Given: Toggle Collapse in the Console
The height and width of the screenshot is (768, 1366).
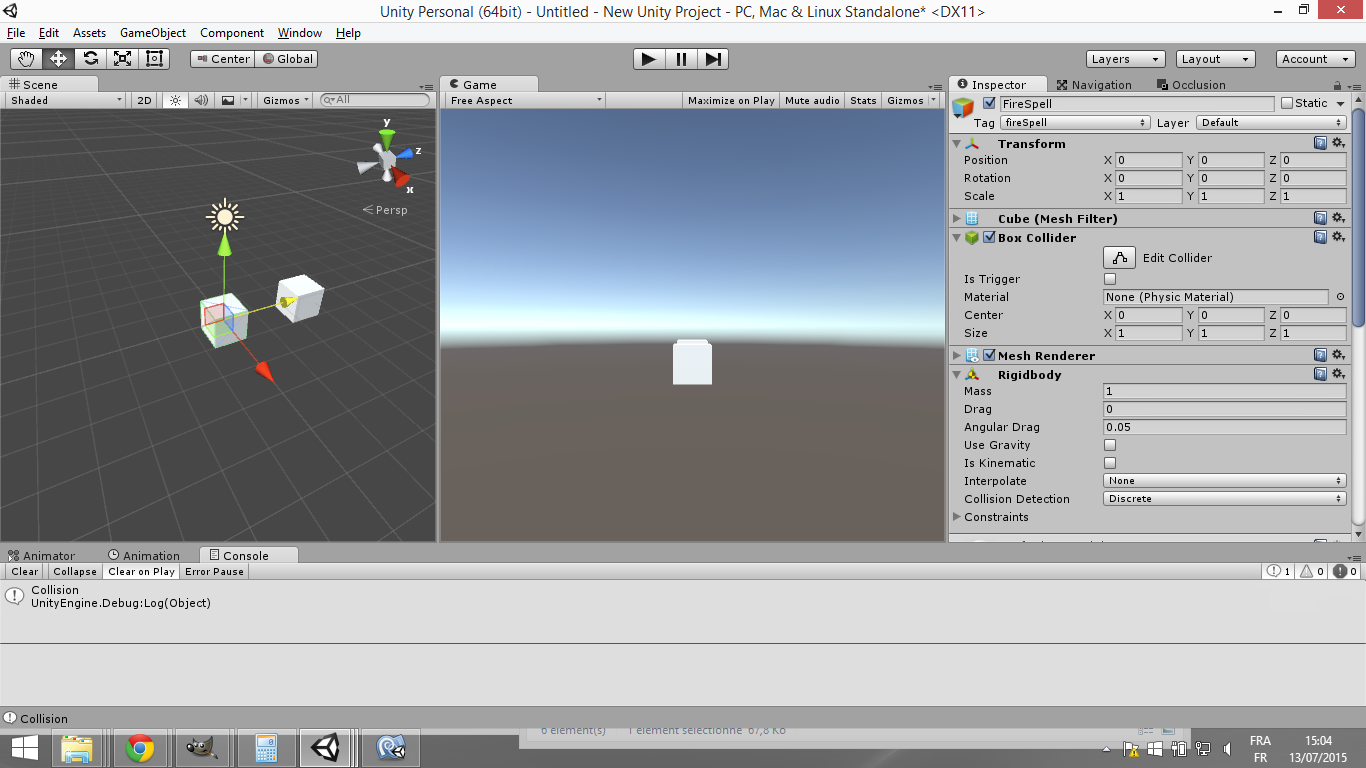Looking at the screenshot, I should click(75, 572).
